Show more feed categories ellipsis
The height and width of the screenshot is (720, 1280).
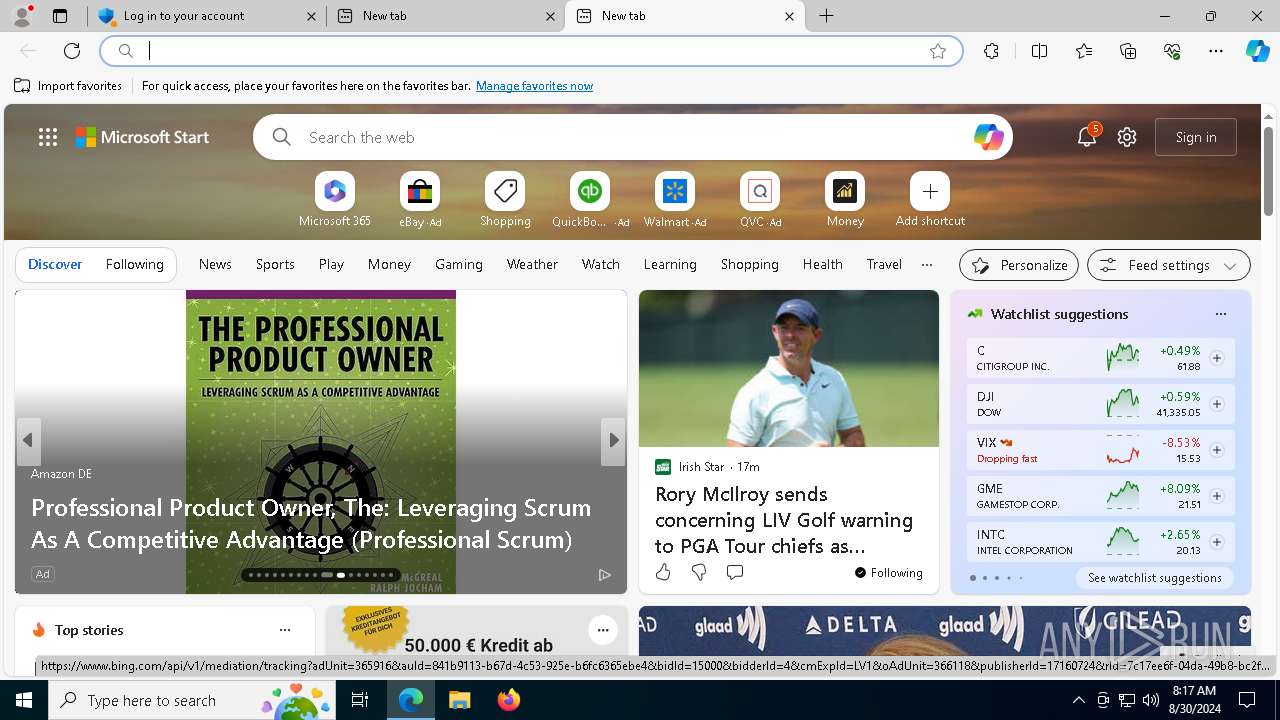click(927, 265)
